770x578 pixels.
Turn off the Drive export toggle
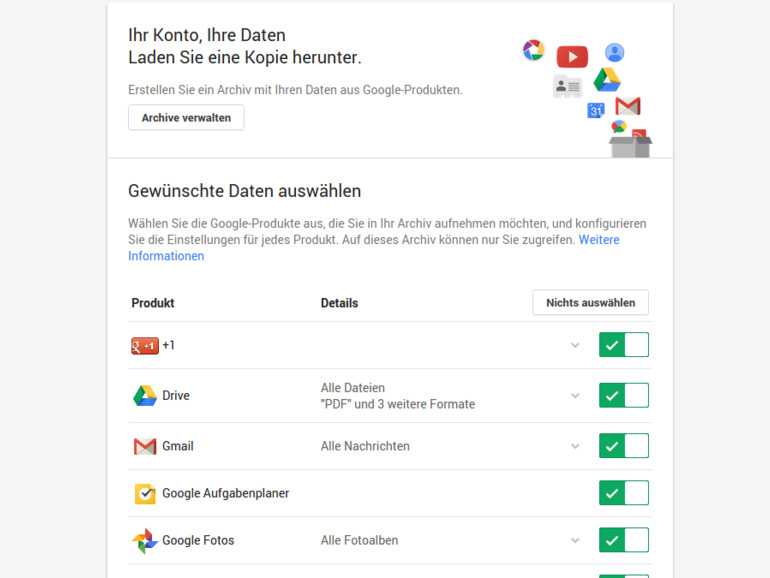(x=624, y=395)
